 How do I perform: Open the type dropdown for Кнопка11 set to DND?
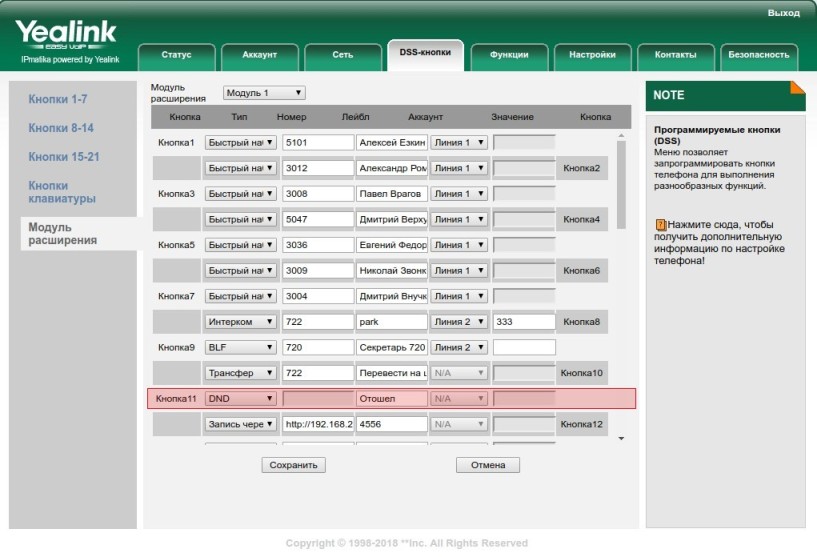(240, 399)
